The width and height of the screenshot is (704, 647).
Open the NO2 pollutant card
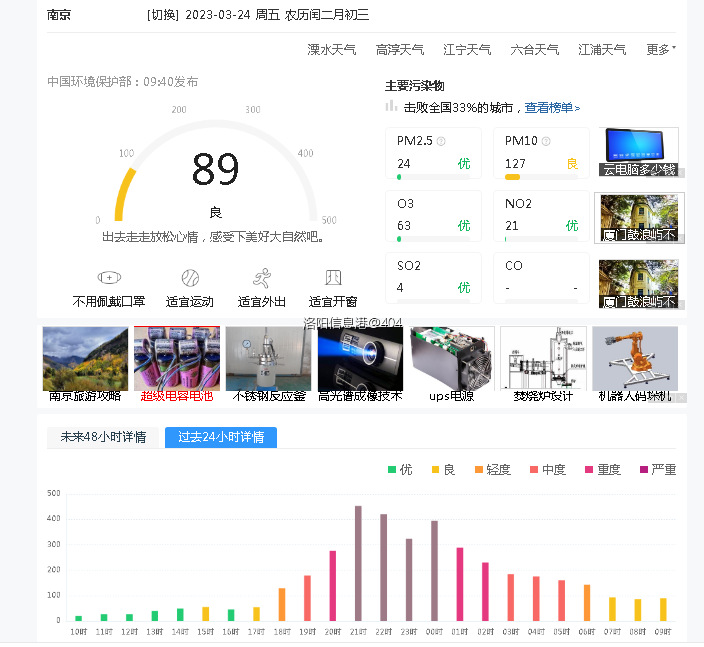click(541, 216)
